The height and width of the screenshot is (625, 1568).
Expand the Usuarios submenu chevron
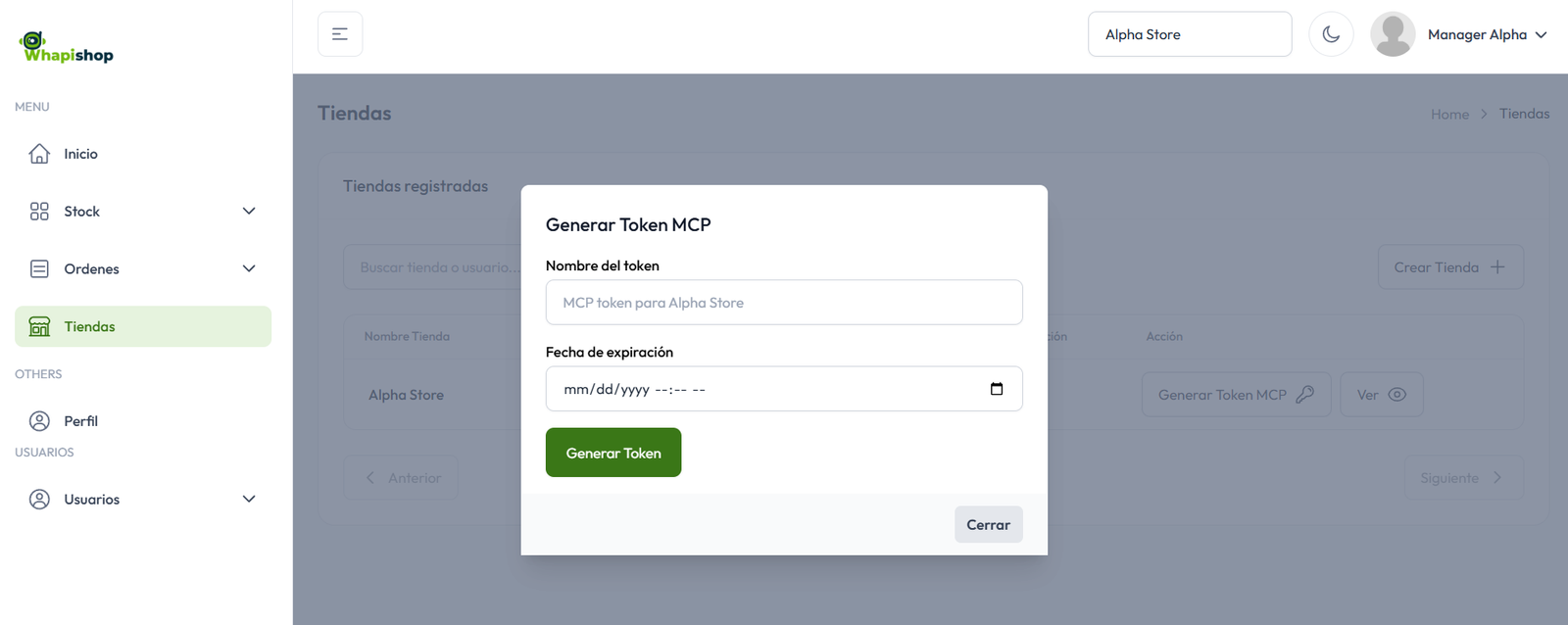(249, 500)
